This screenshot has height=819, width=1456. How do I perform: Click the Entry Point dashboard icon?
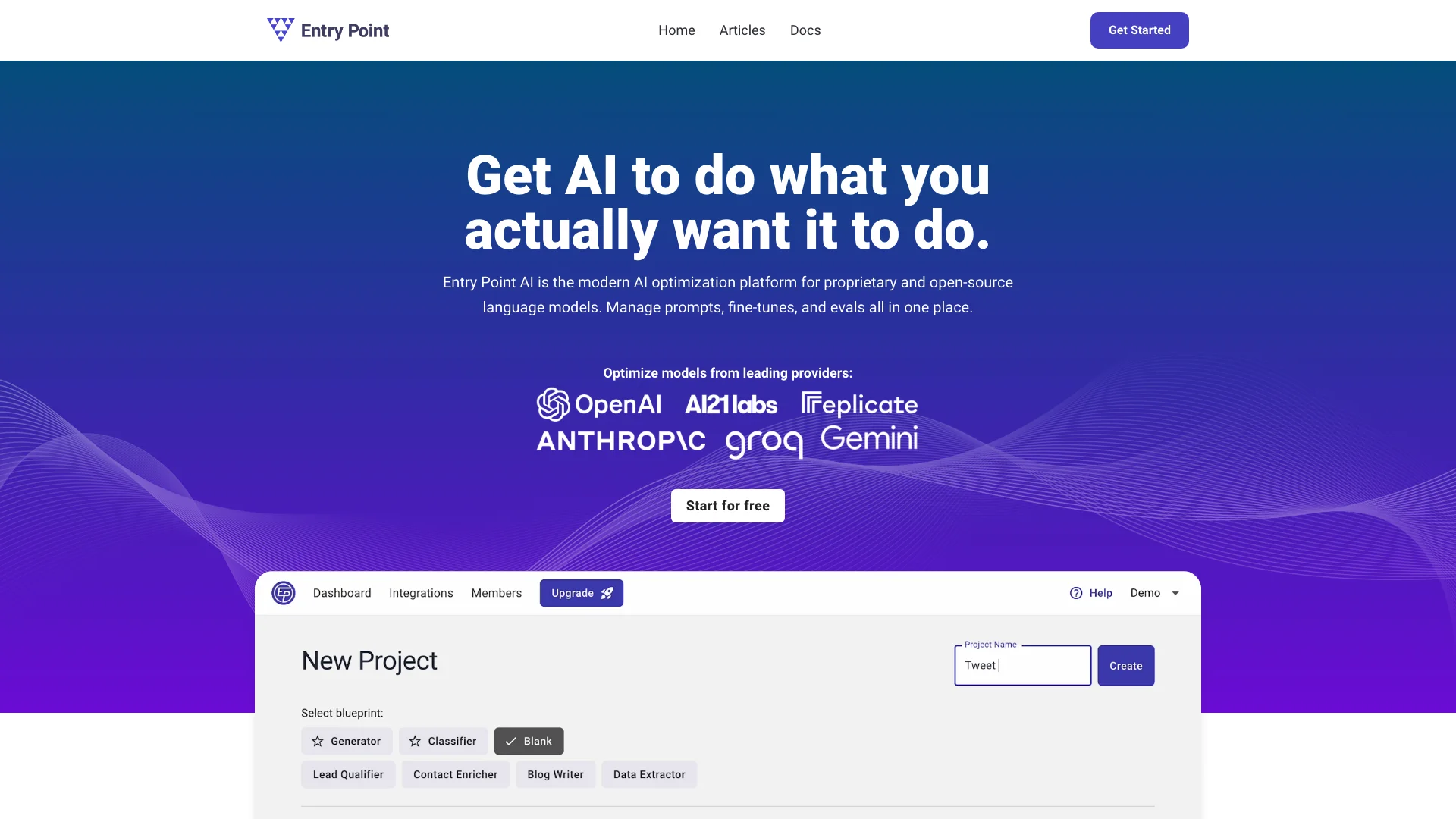[283, 592]
